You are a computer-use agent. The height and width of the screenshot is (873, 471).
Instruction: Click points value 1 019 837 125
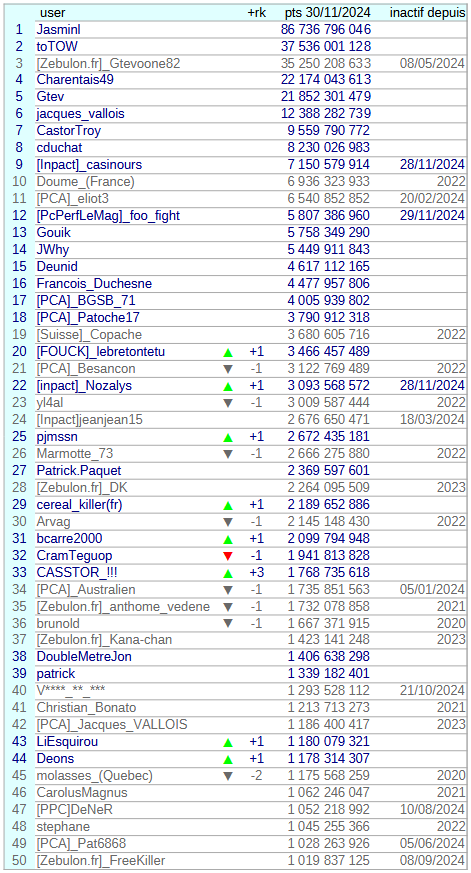328,861
